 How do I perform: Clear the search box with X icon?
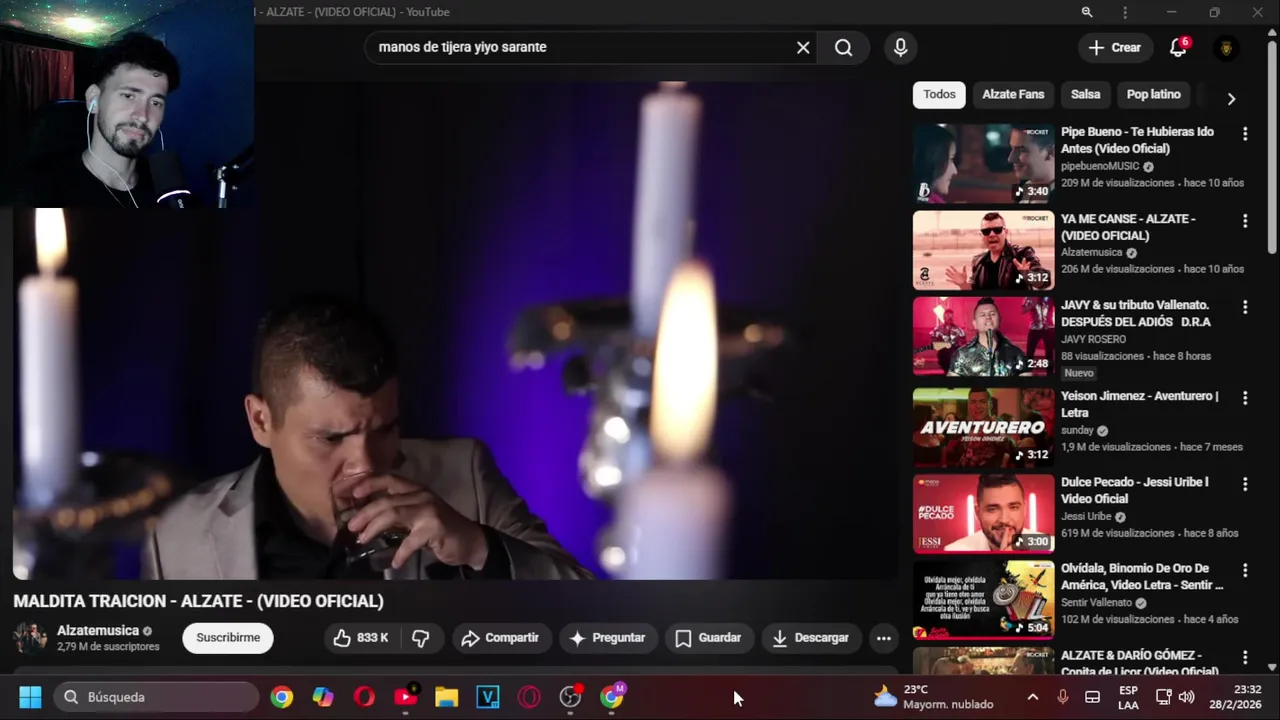803,47
